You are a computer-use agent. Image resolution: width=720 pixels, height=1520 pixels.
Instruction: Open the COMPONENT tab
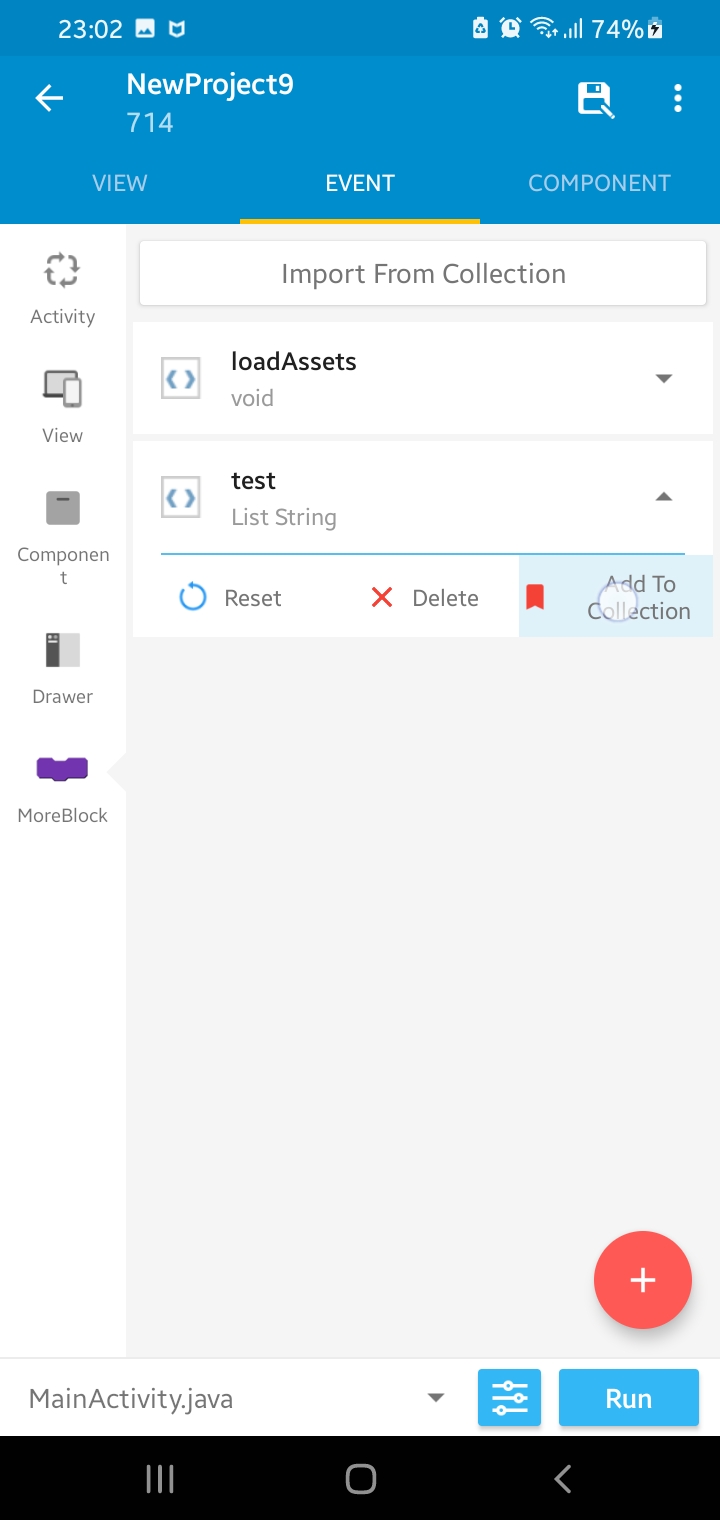click(599, 183)
